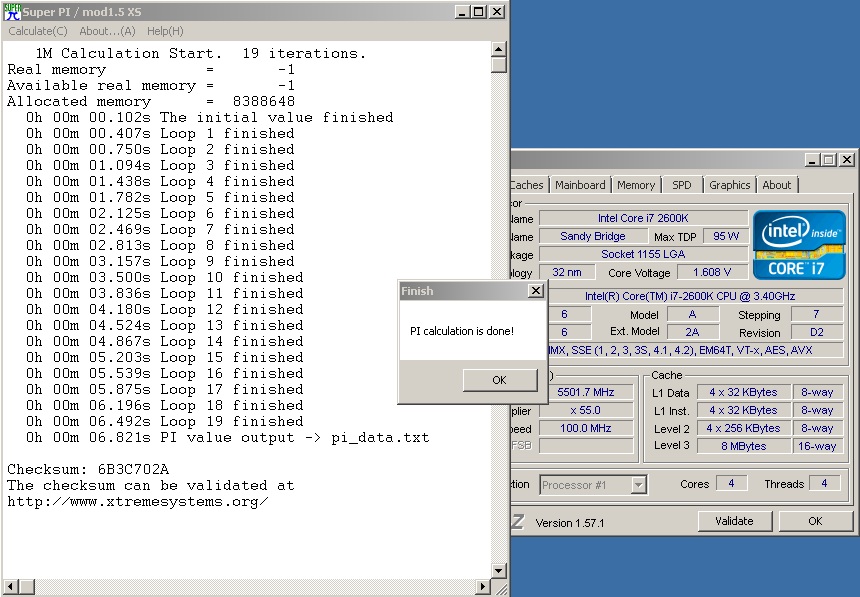This screenshot has height=597, width=860.
Task: Click the Checksum: 6B3C702A line
Action: (88, 470)
